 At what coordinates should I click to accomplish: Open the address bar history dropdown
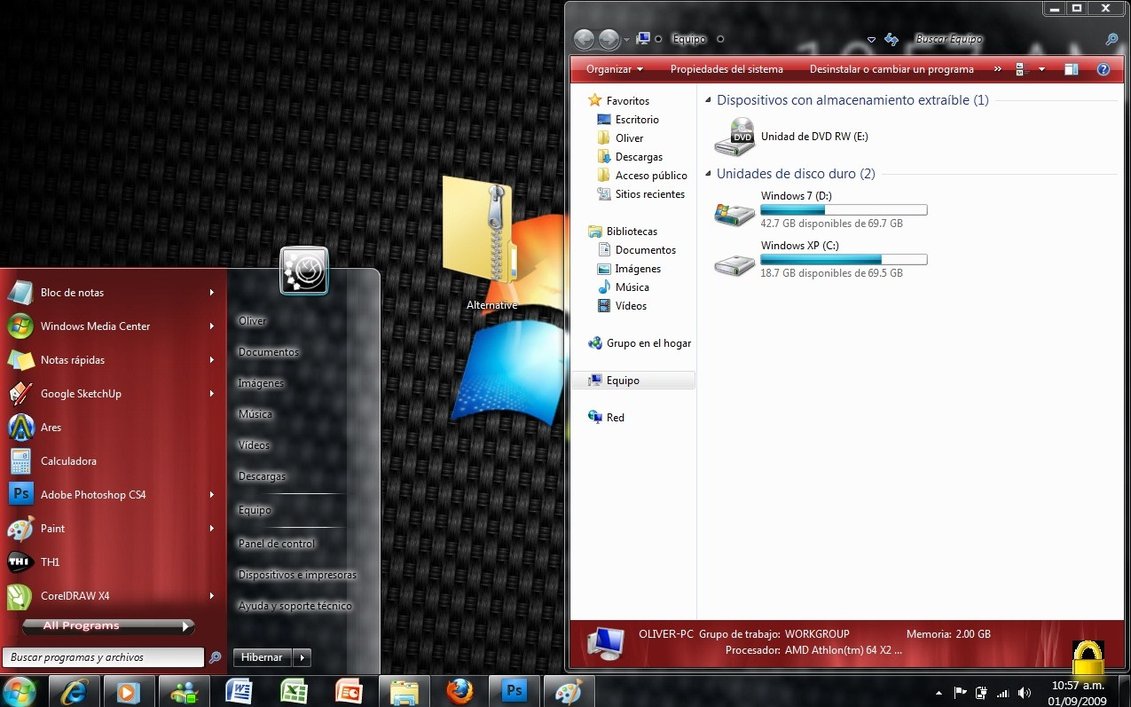[x=871, y=40]
